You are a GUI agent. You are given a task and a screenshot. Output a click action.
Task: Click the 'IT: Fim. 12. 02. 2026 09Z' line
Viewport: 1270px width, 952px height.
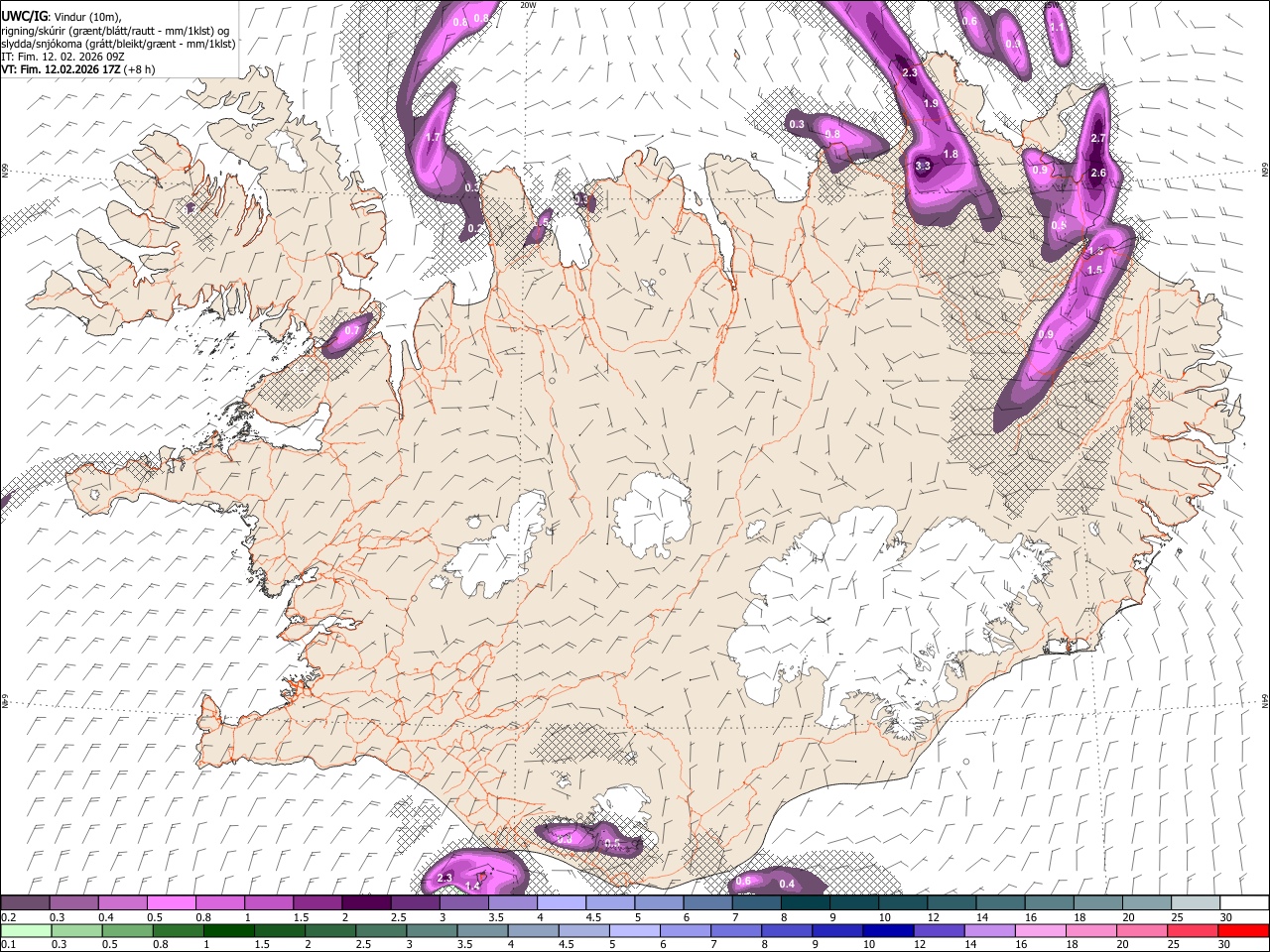point(63,57)
